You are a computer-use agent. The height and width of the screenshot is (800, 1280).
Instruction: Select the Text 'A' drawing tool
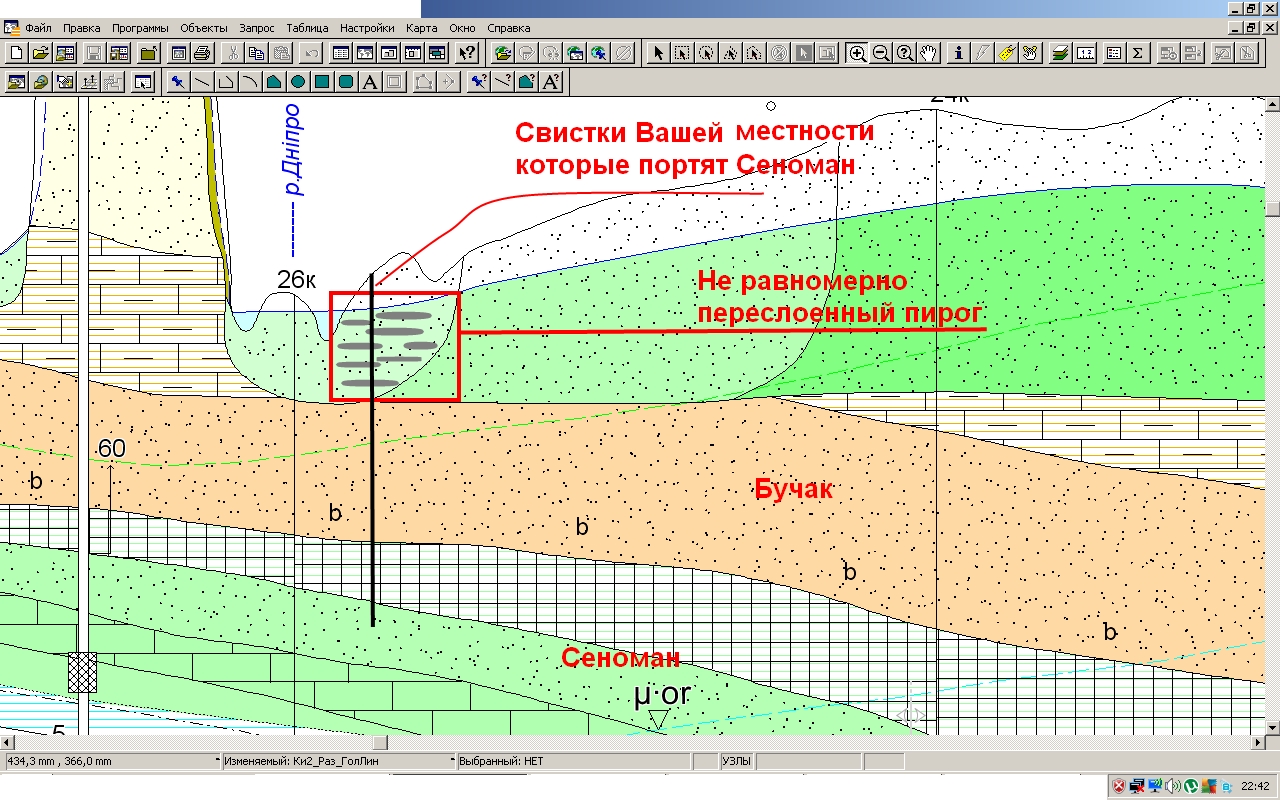pos(370,82)
